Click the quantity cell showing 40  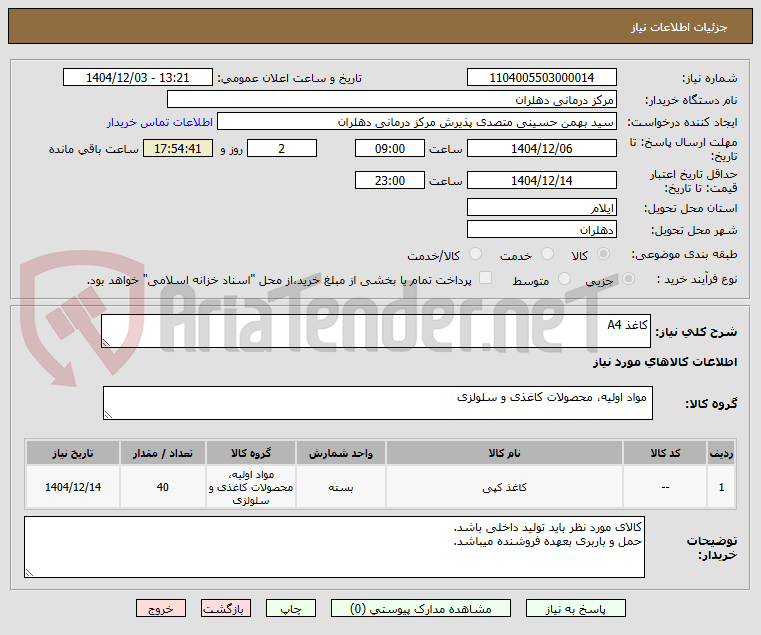(x=163, y=487)
